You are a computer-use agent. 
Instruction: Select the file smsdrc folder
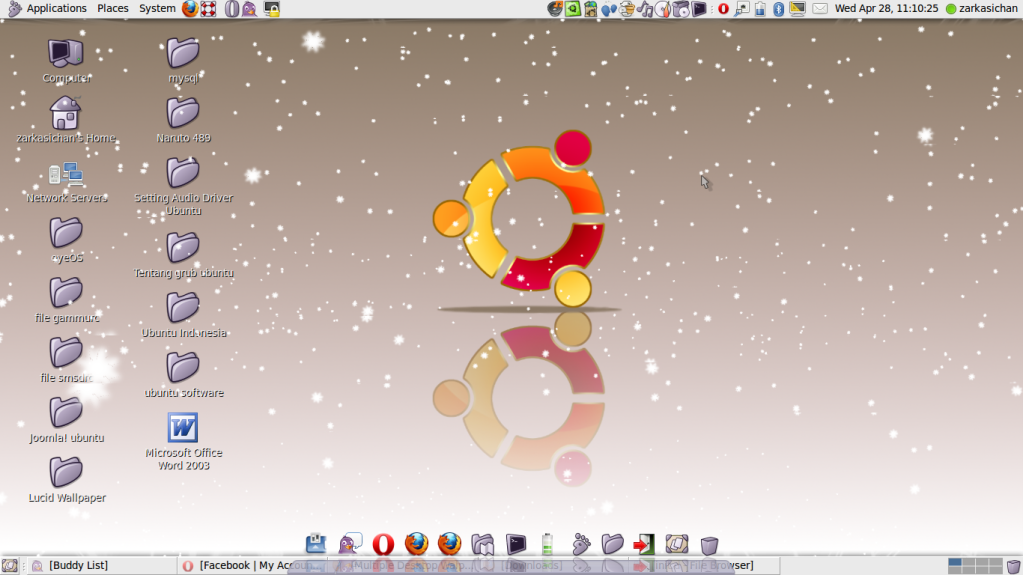66,360
